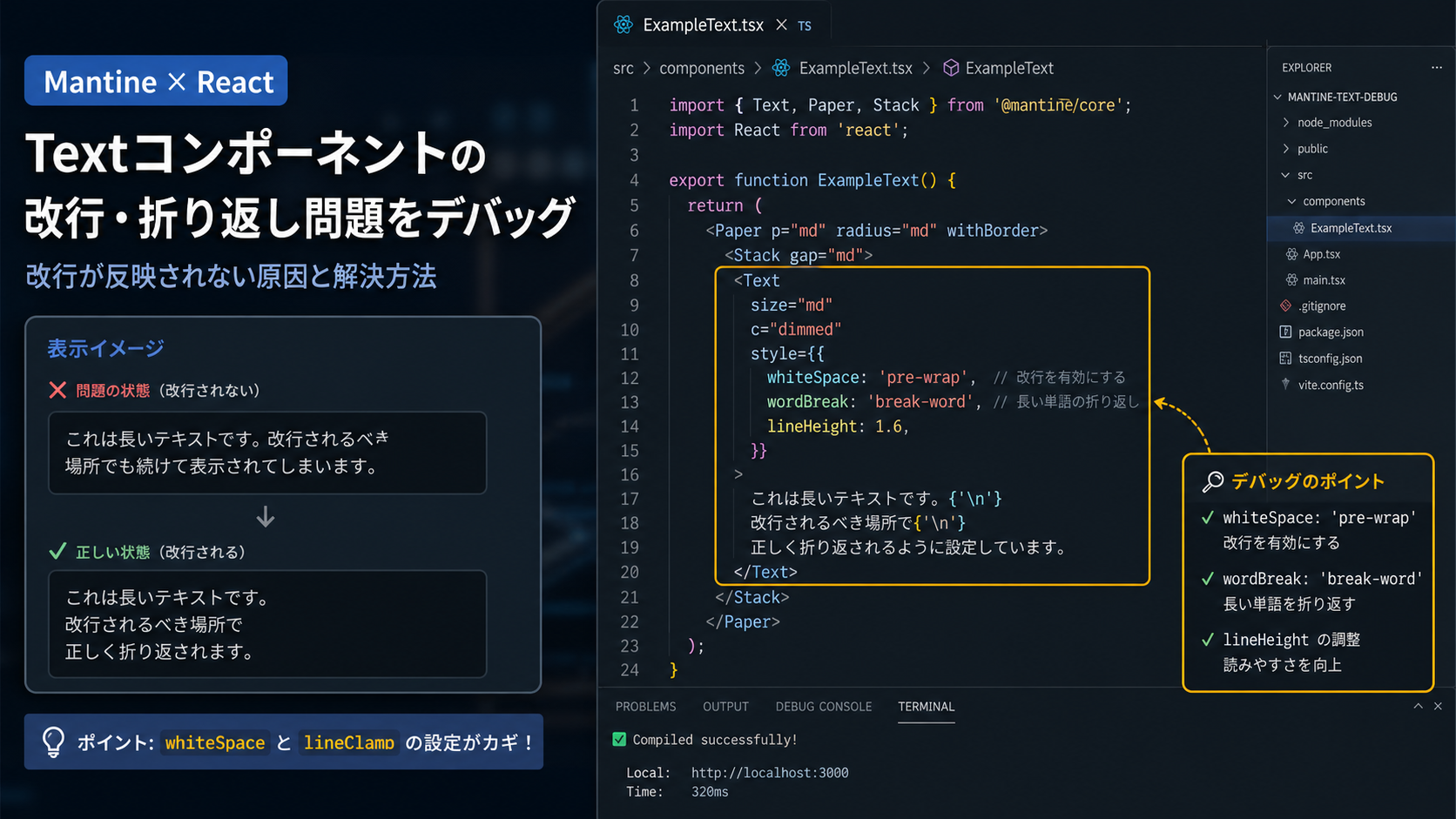Viewport: 1456px width, 819px height.
Task: Click check beside lineHeight の調整 tip
Action: coord(1208,640)
